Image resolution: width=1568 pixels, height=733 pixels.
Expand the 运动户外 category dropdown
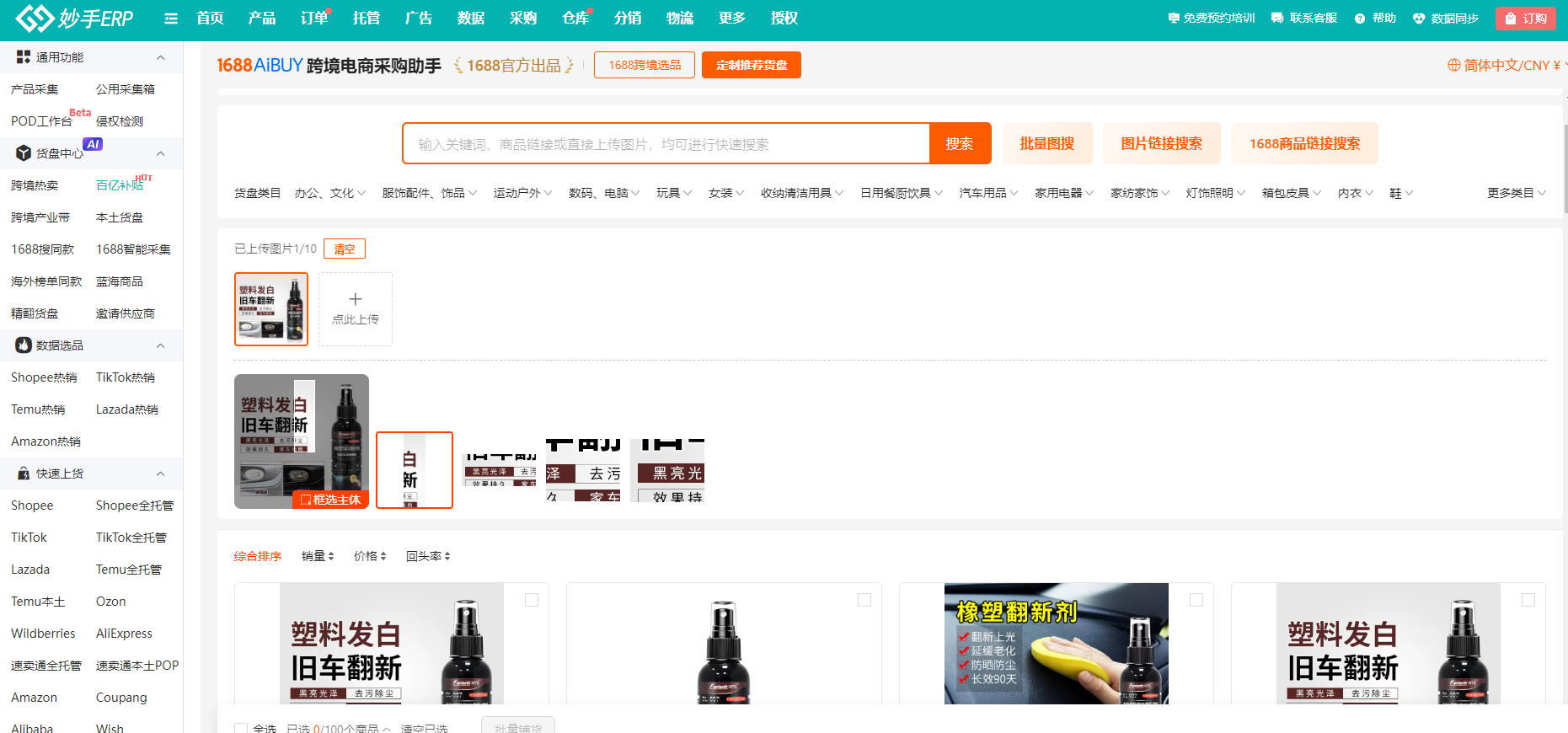[522, 193]
